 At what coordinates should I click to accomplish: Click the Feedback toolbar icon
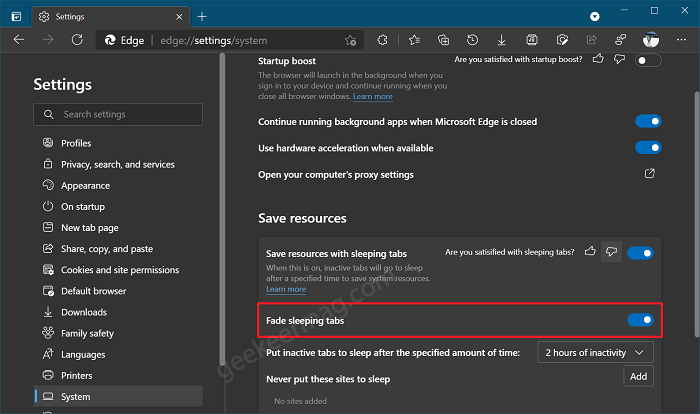pos(621,40)
